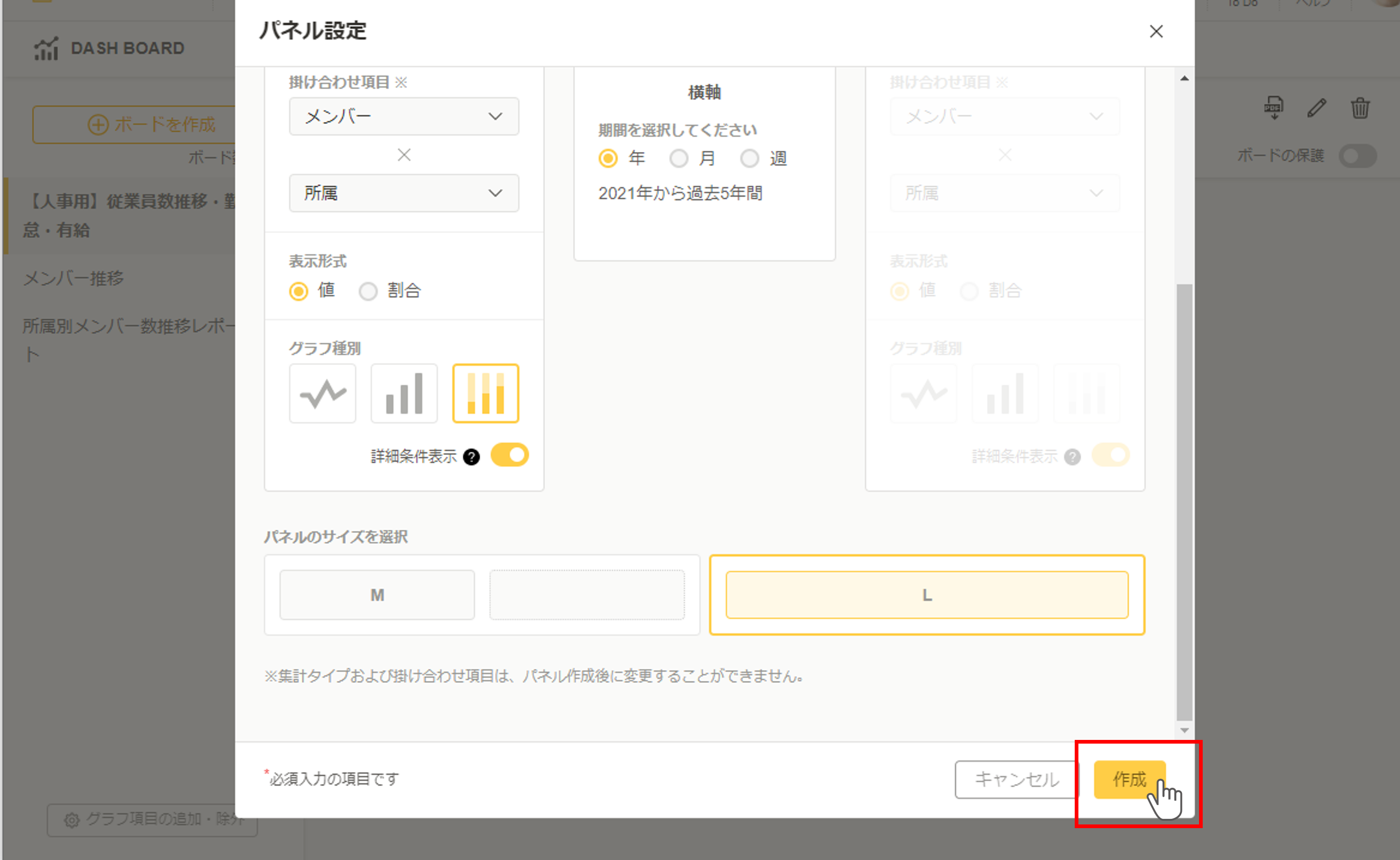Click the dialog scrollbar down arrow
This screenshot has height=860, width=1400.
tap(1184, 730)
